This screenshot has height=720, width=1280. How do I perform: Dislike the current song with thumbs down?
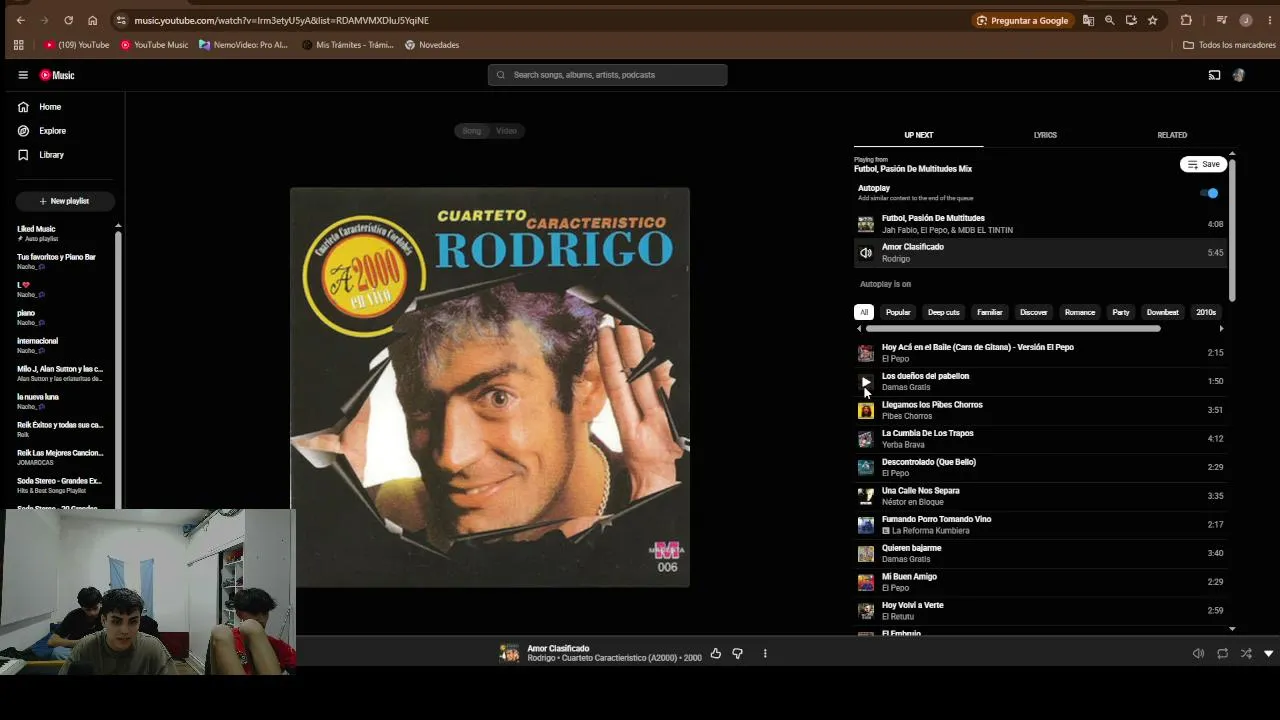(738, 654)
